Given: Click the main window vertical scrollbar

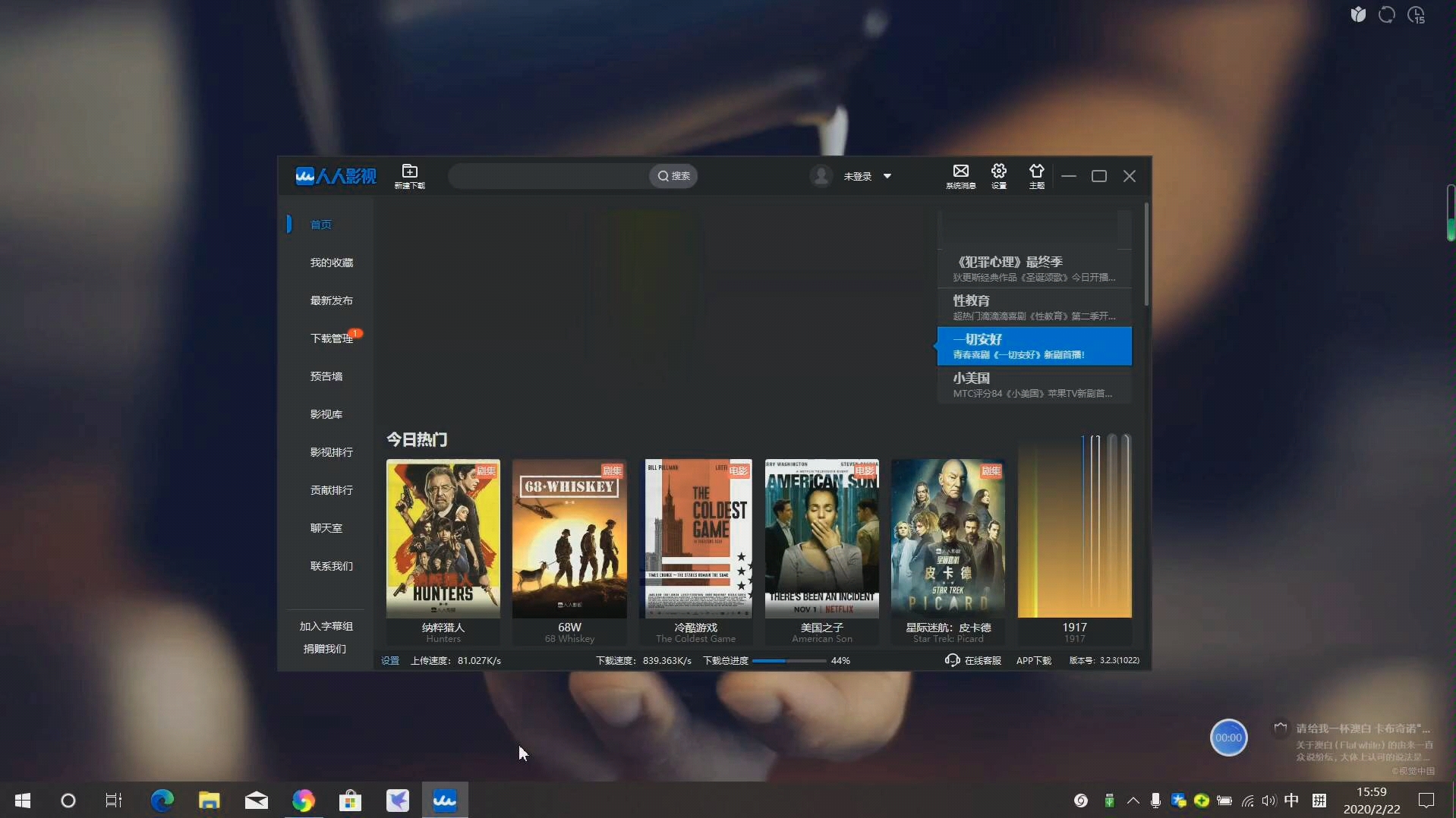Looking at the screenshot, I should point(1146,254).
